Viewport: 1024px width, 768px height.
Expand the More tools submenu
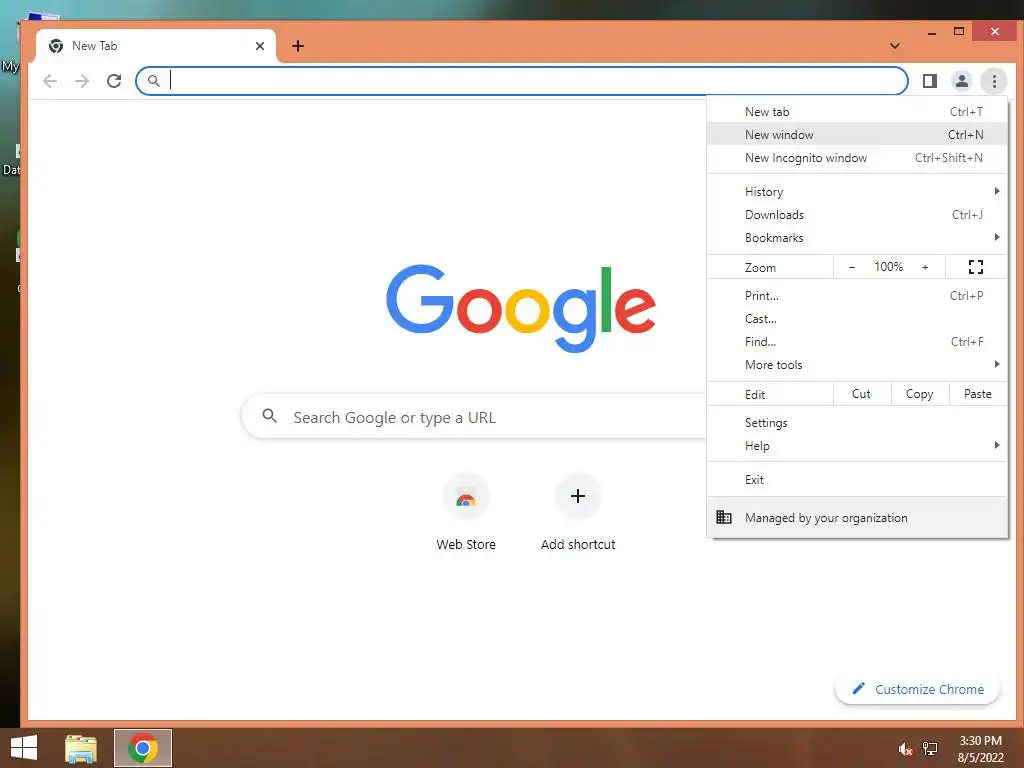coord(857,364)
